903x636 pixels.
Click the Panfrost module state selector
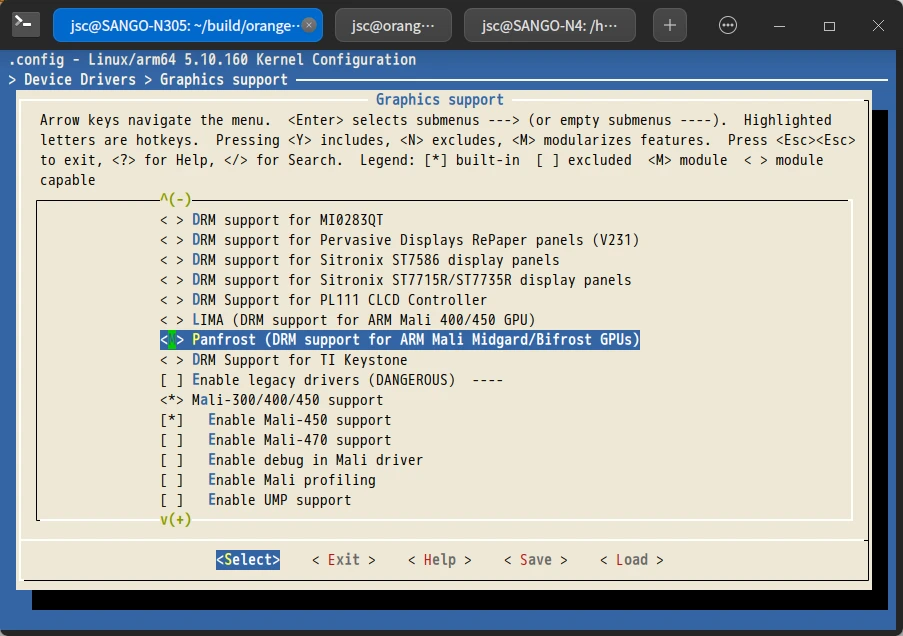(172, 340)
